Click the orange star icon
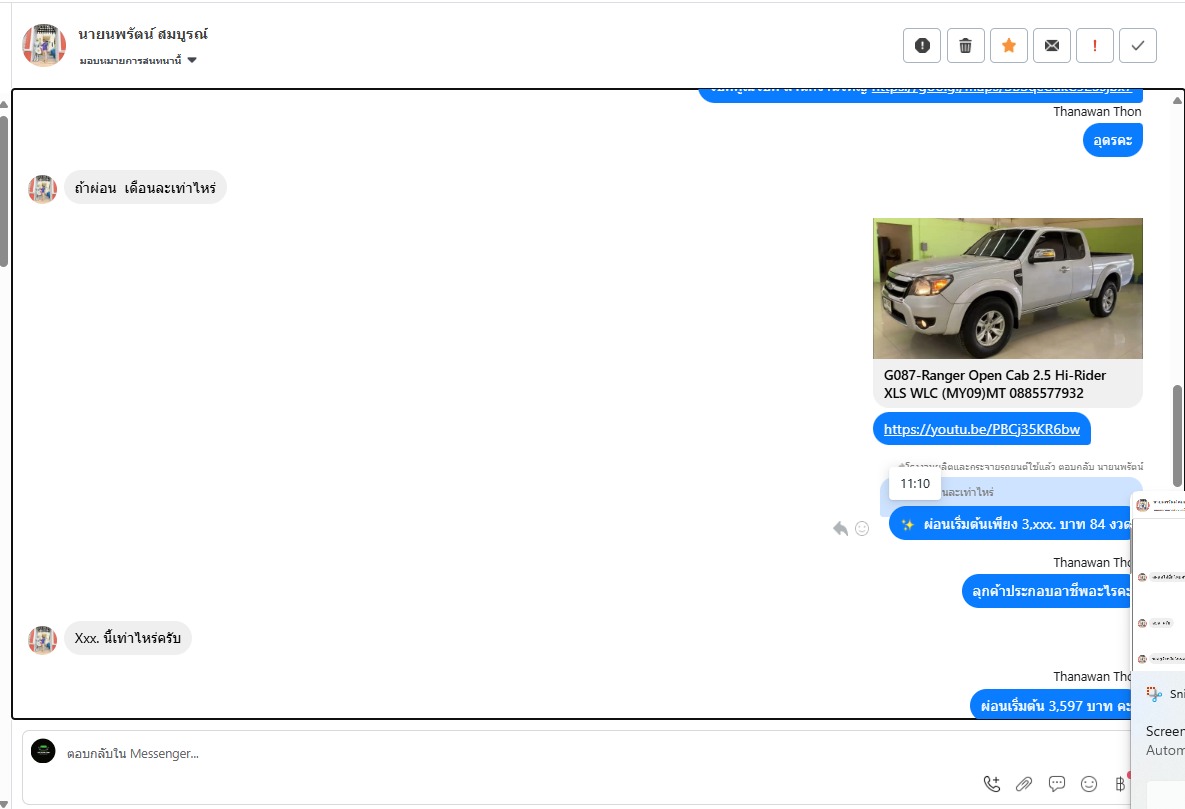 (1008, 45)
